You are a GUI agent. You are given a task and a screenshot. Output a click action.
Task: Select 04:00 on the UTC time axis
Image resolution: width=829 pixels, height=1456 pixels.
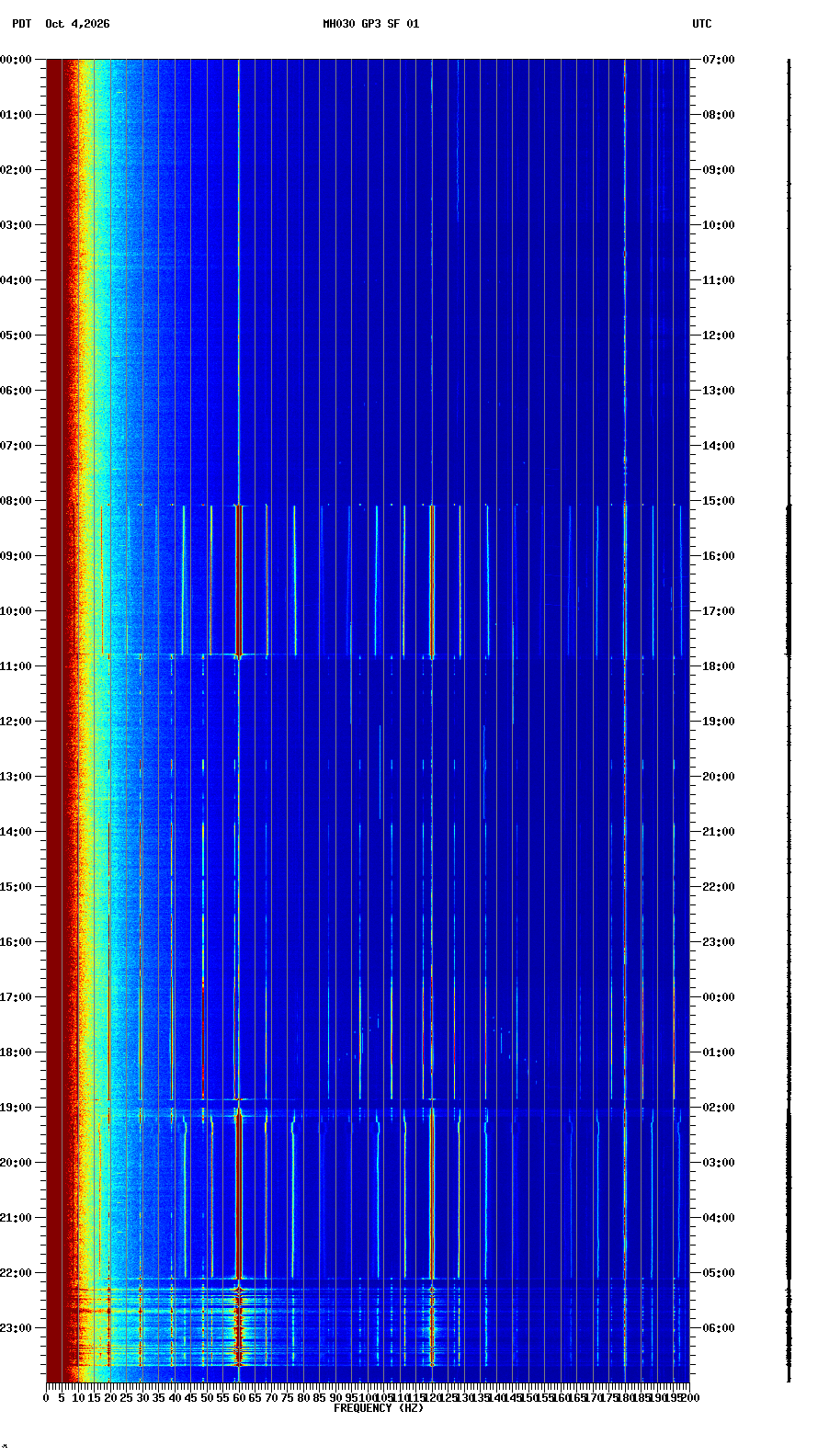719,1218
